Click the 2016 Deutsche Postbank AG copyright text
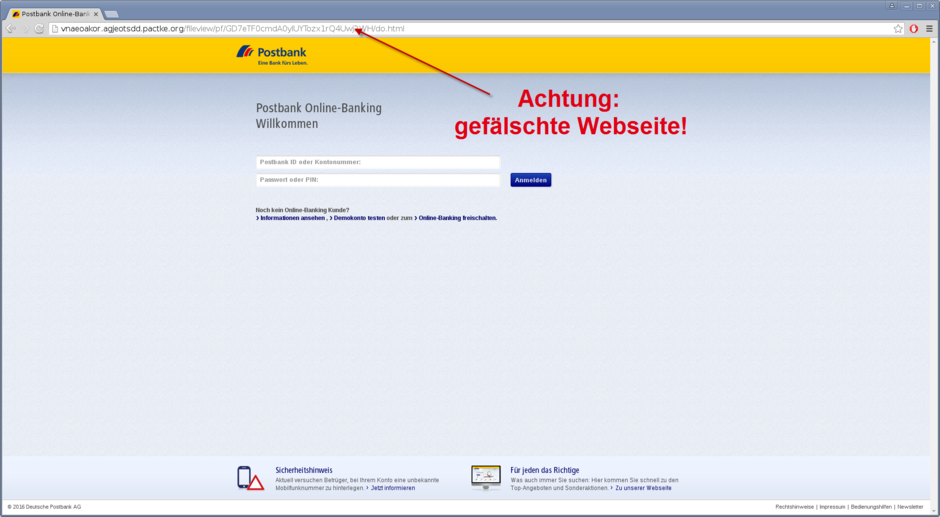Screen dimensions: 940x517 click(x=44, y=507)
